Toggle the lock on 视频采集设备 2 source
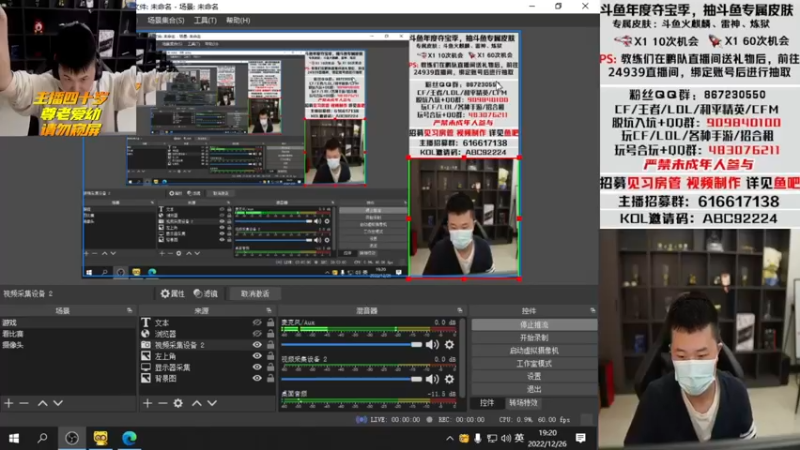The image size is (800, 450). (270, 345)
